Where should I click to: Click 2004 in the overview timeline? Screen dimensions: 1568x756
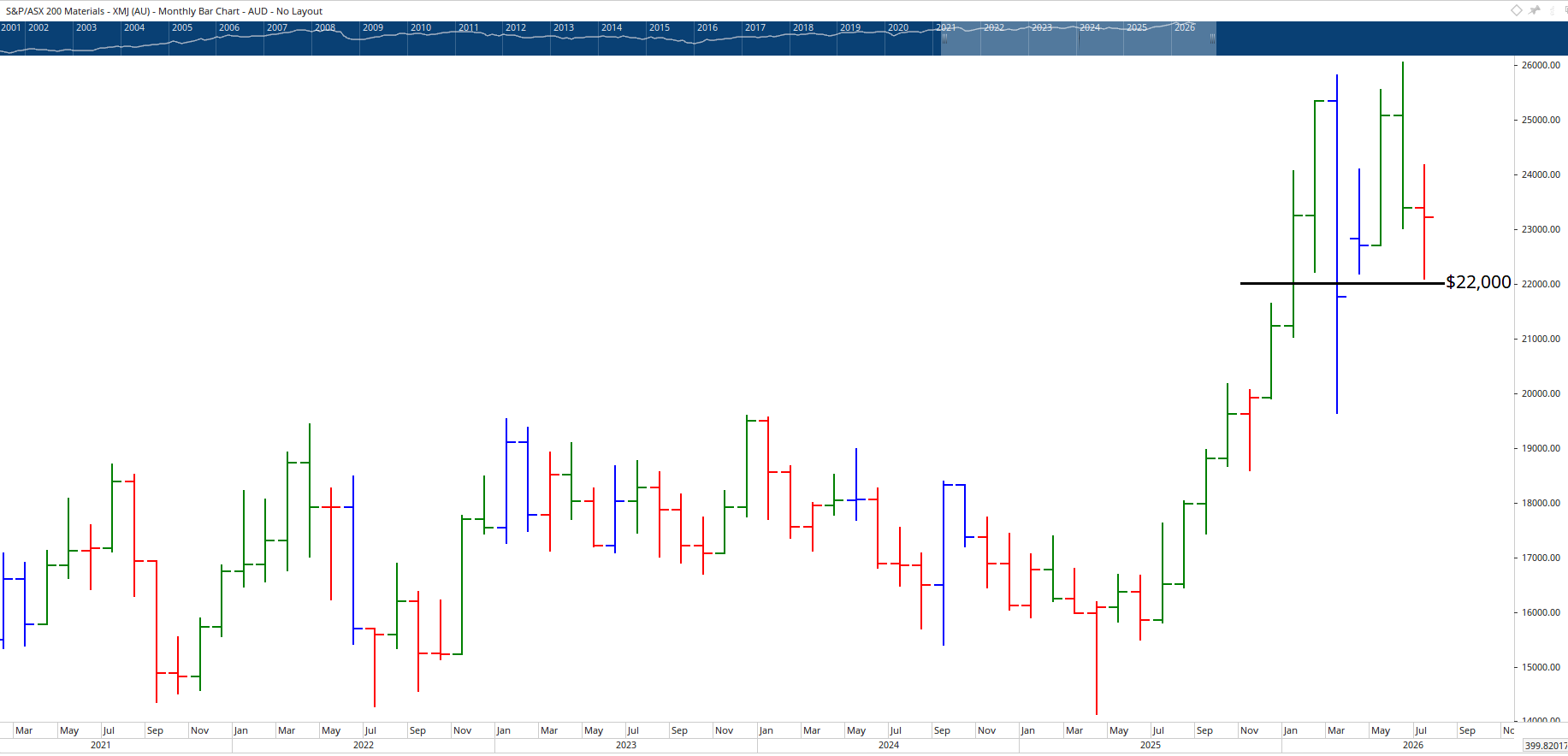pos(134,27)
